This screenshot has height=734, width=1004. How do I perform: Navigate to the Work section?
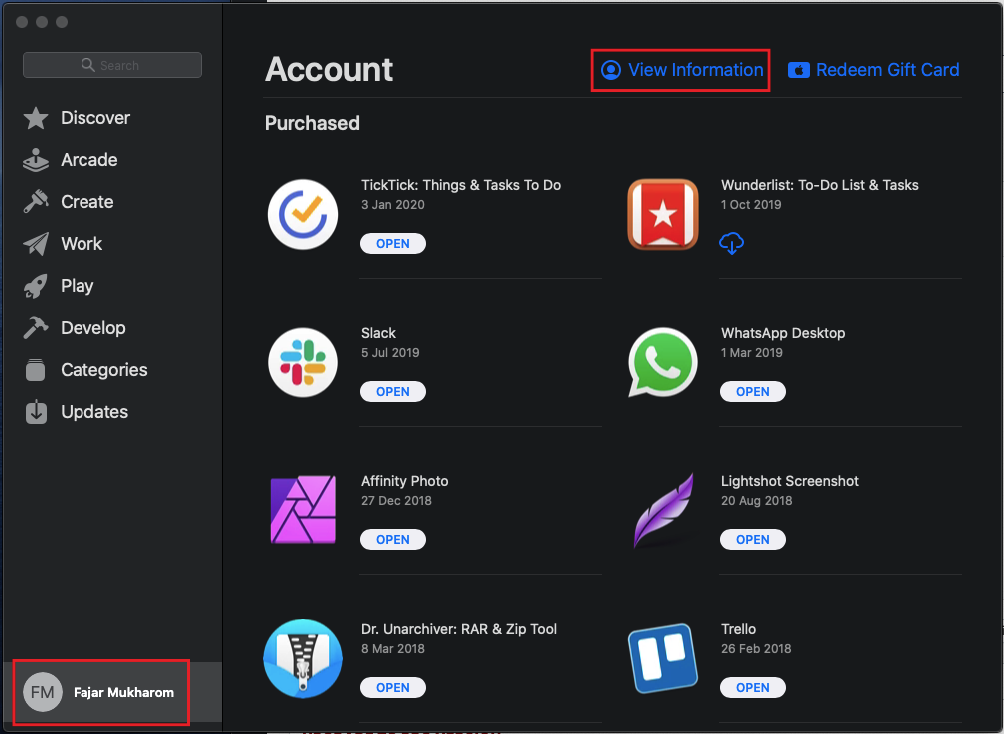point(81,244)
